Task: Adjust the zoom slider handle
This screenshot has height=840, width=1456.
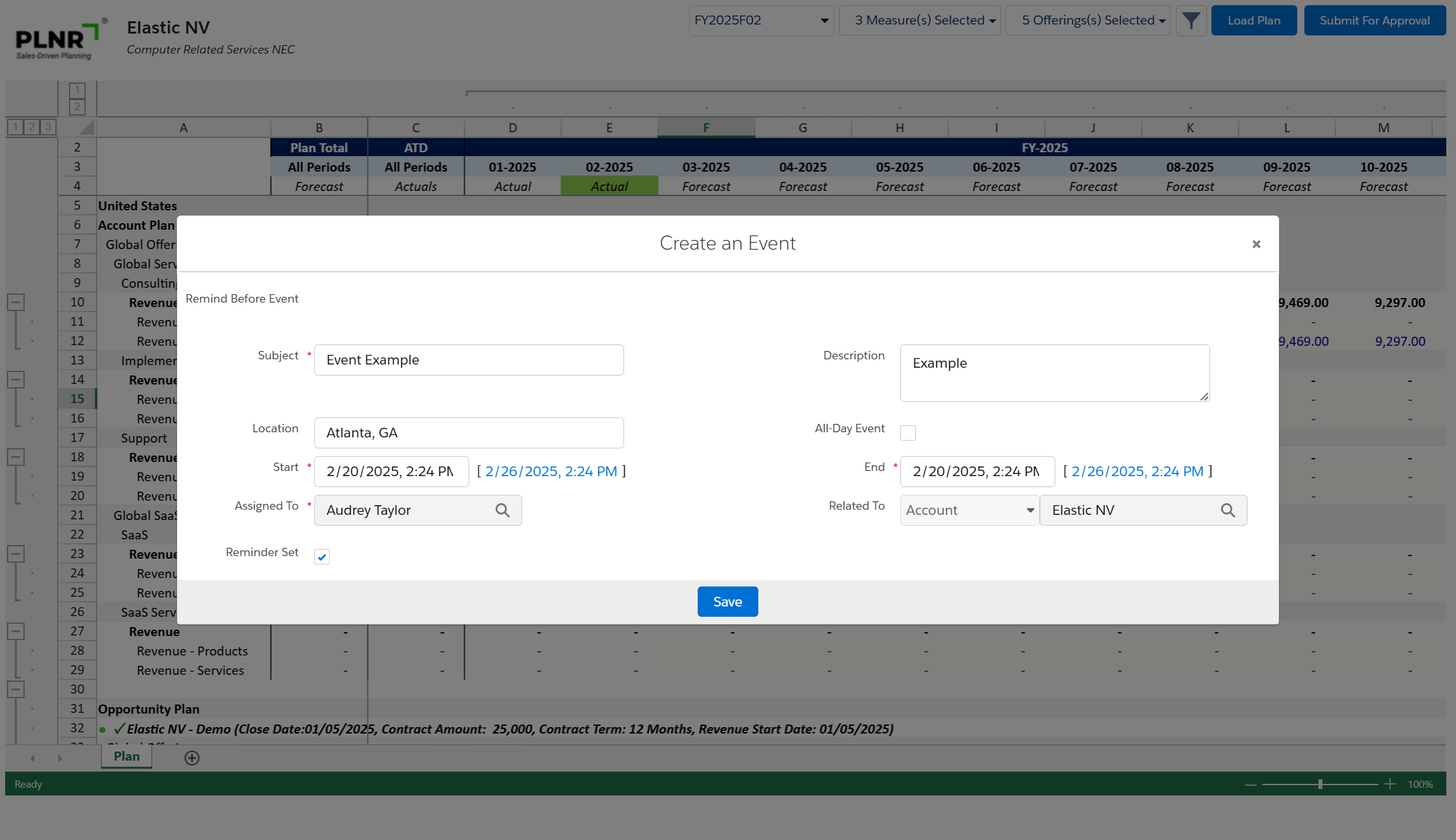Action: point(1320,784)
